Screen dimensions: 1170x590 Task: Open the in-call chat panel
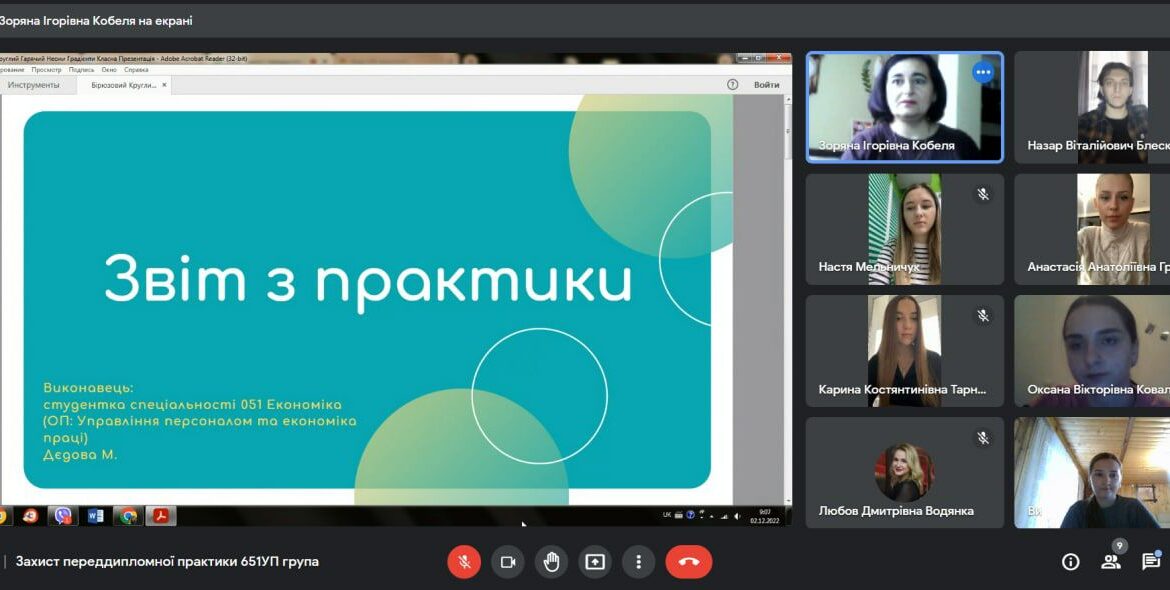[x=1151, y=562]
